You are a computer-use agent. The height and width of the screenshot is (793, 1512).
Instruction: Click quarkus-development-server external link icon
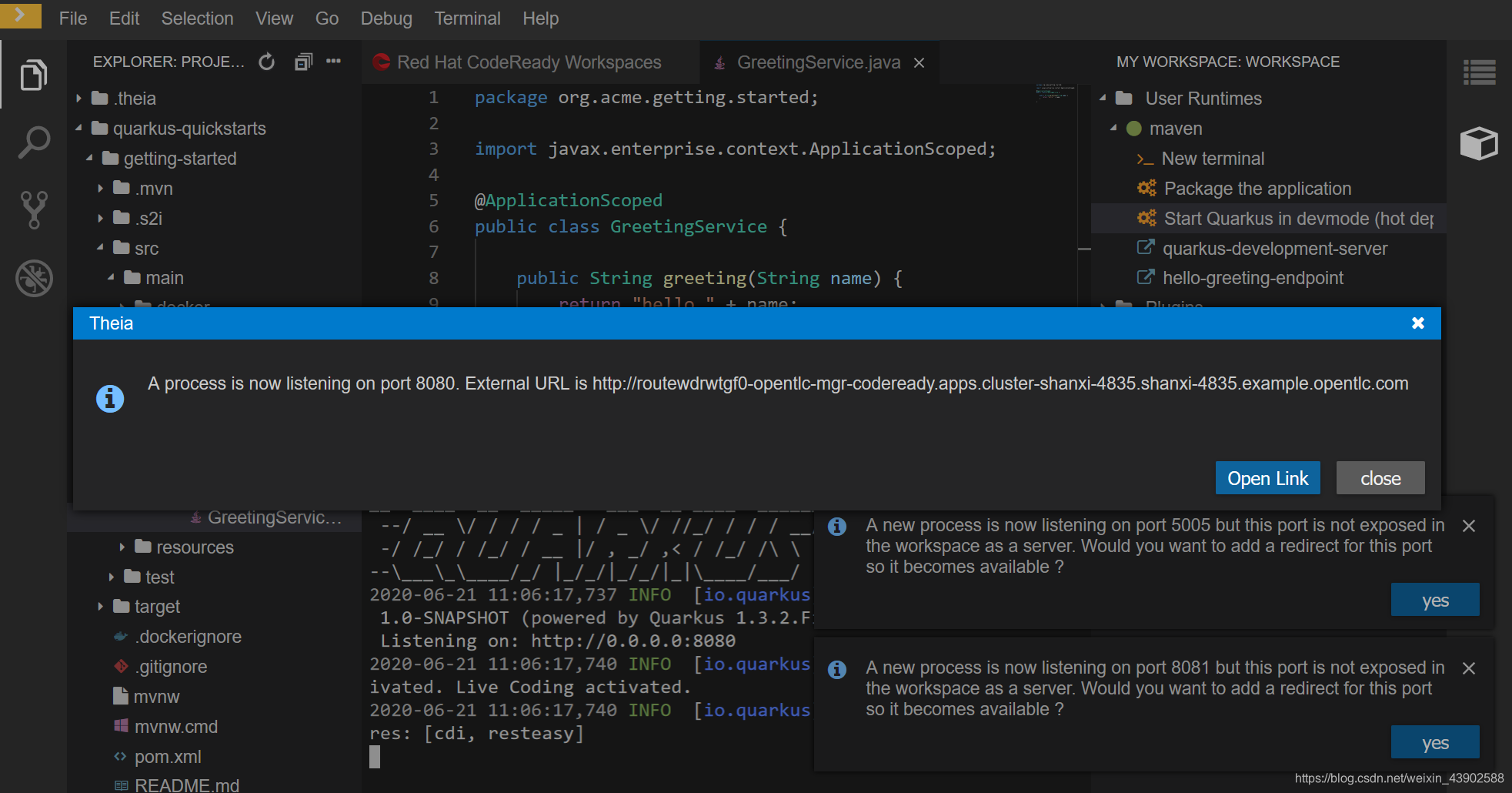1146,247
